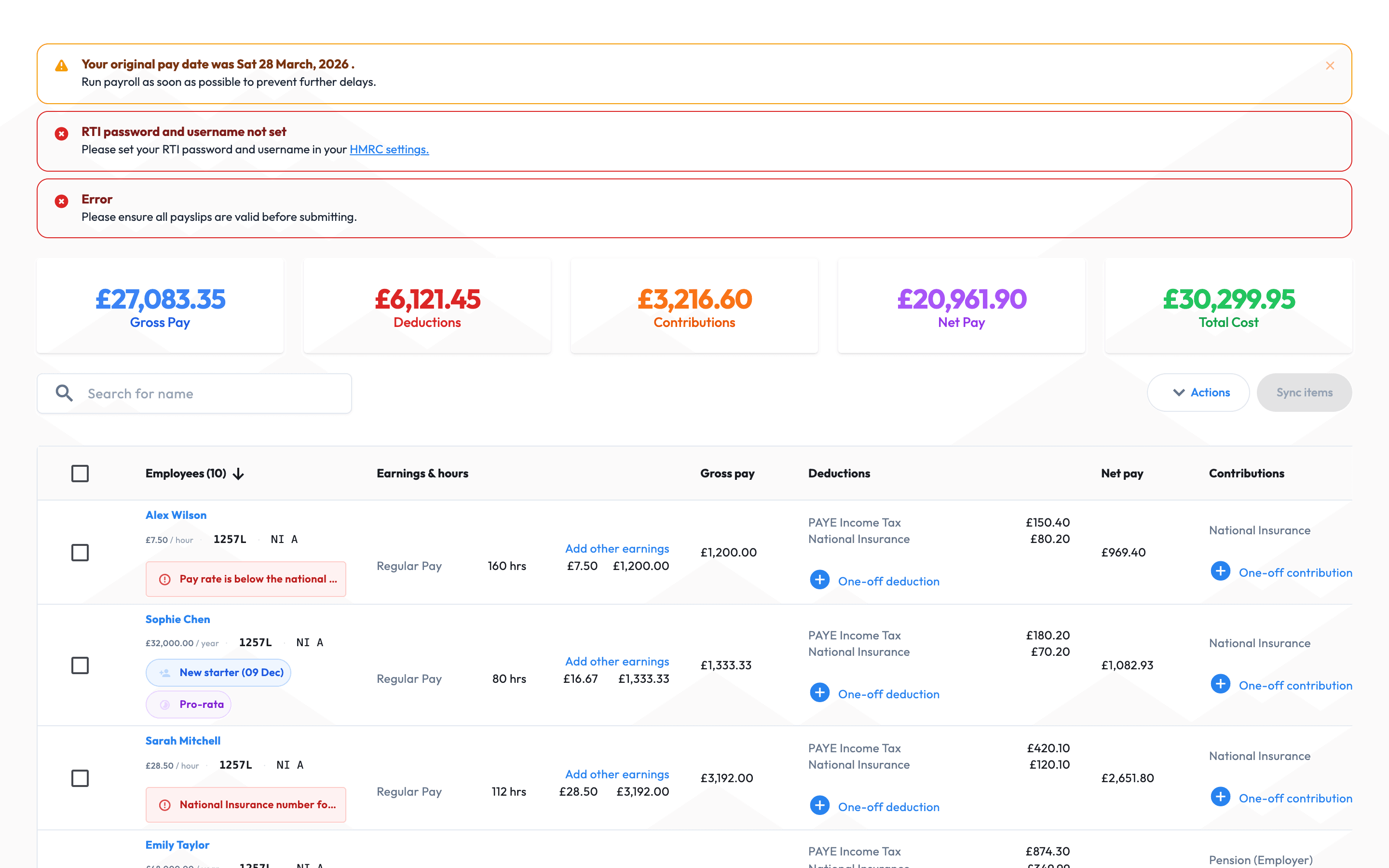Click the Deductions column header
The image size is (1389, 868).
839,474
